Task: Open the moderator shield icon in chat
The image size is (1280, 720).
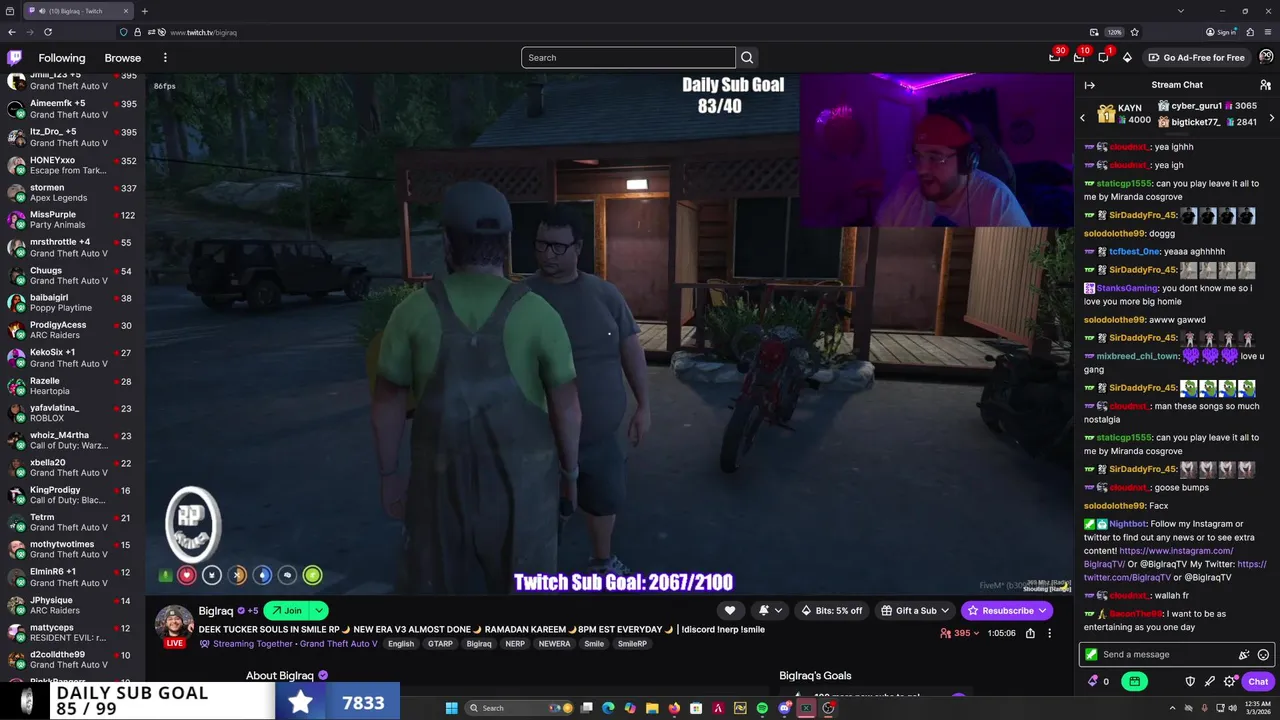Action: 1190,681
